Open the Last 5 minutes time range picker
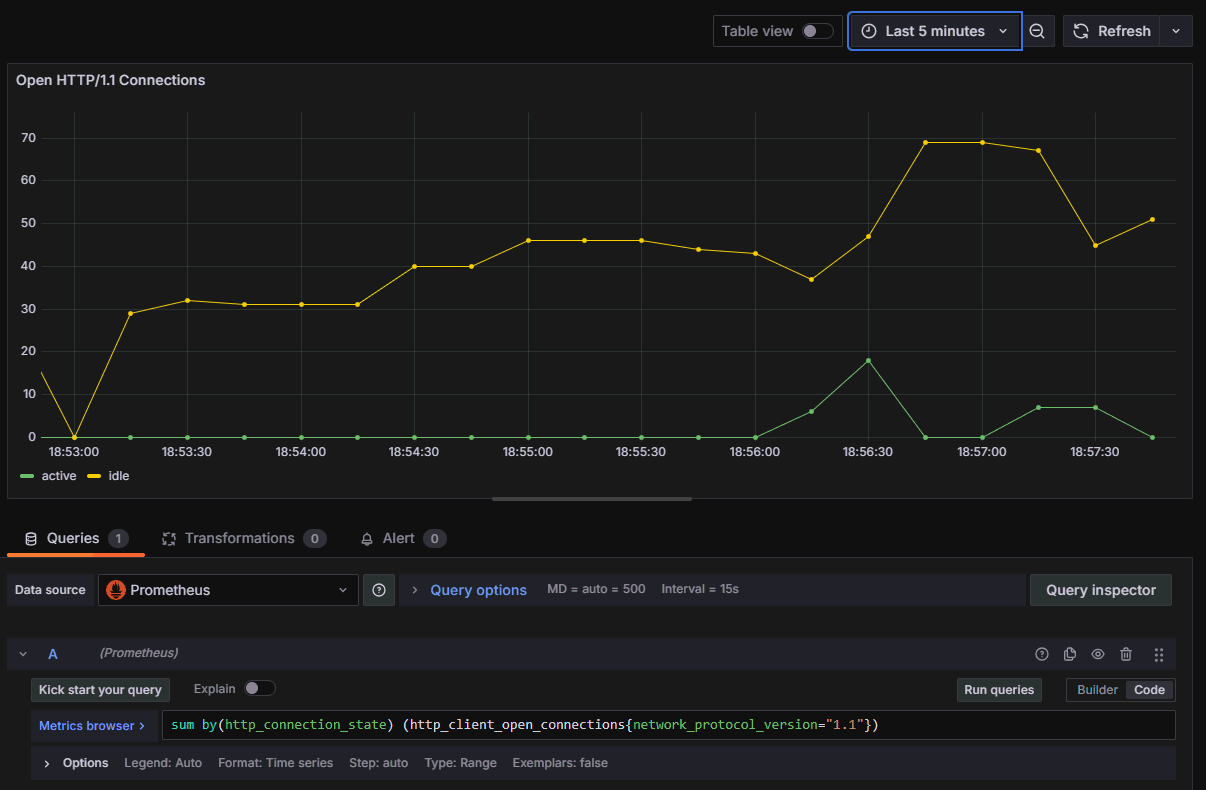This screenshot has width=1206, height=790. [934, 31]
